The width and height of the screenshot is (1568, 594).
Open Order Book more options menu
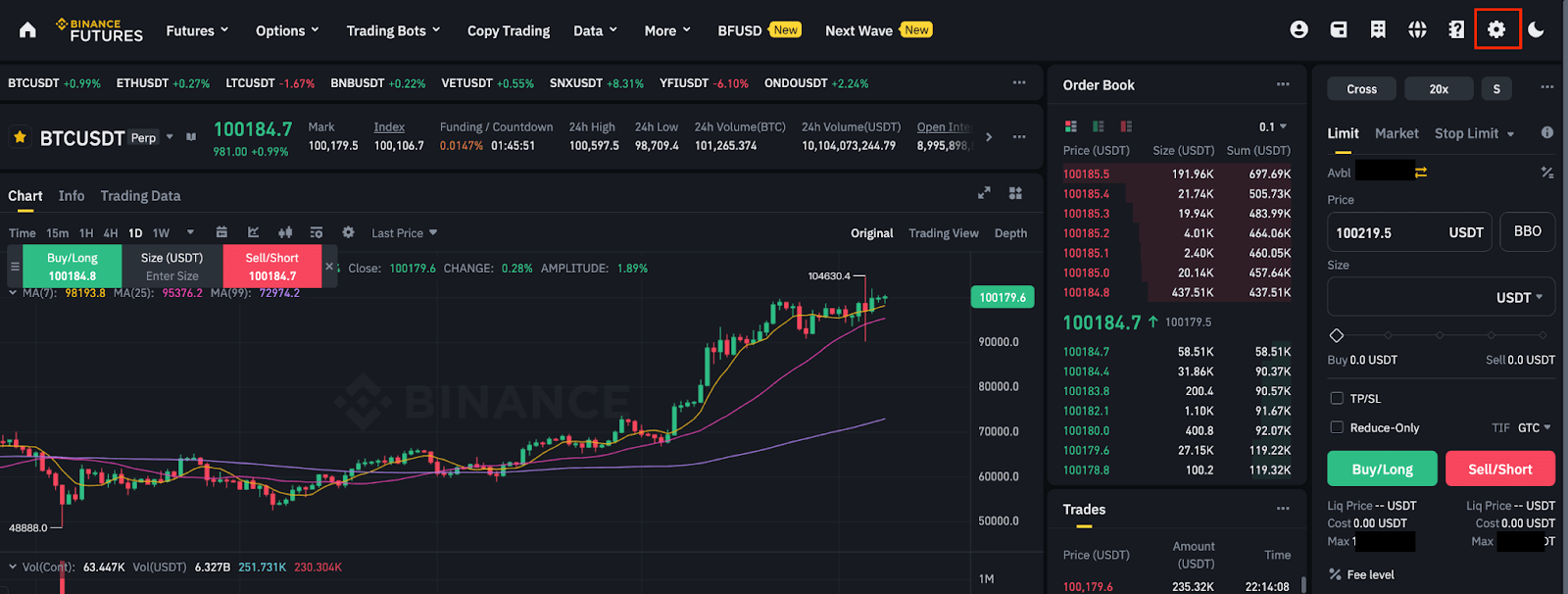coord(1283,84)
